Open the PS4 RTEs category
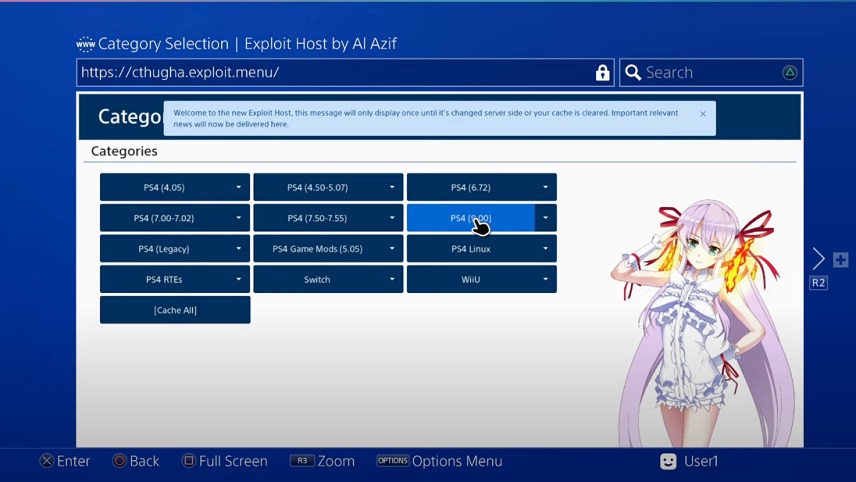This screenshot has height=482, width=856. click(x=164, y=279)
